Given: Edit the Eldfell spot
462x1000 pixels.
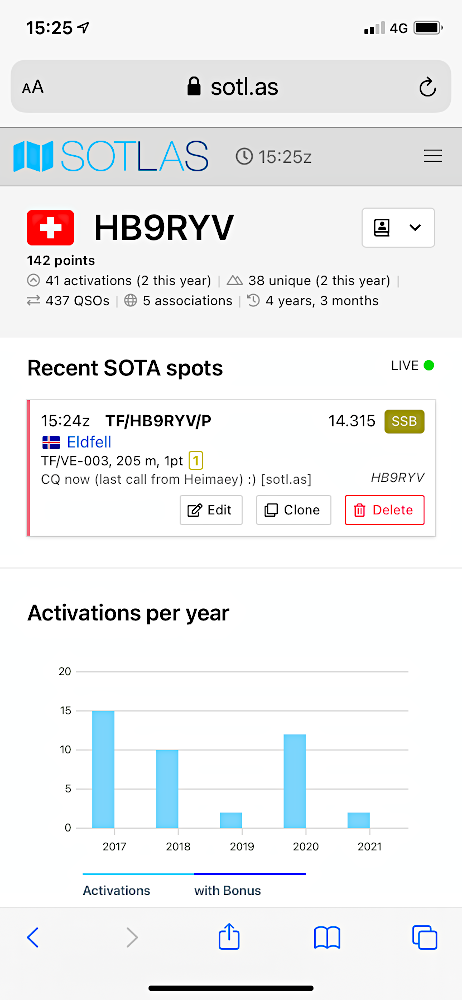Looking at the screenshot, I should (x=211, y=510).
